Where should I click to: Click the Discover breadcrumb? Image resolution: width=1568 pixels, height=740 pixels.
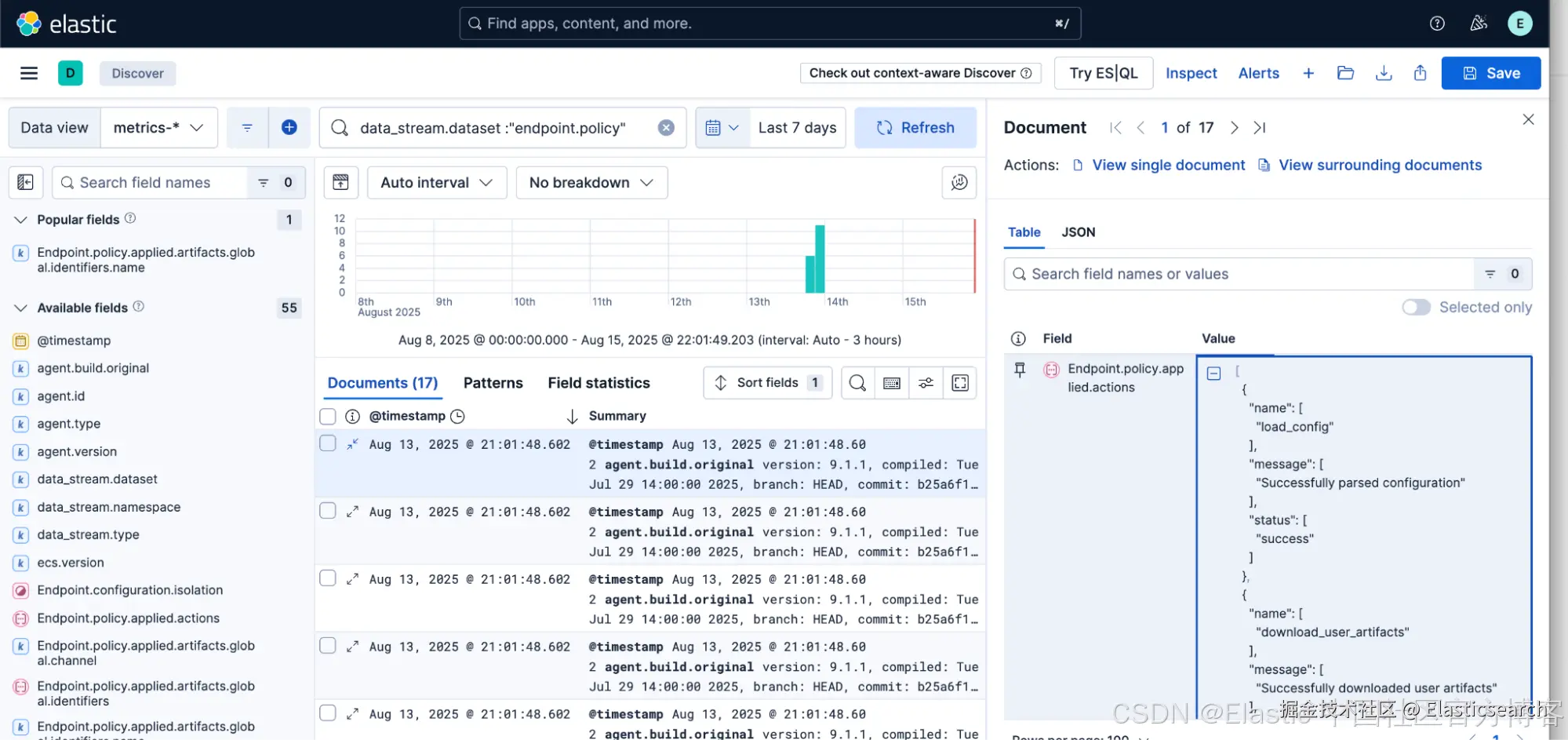(137, 73)
